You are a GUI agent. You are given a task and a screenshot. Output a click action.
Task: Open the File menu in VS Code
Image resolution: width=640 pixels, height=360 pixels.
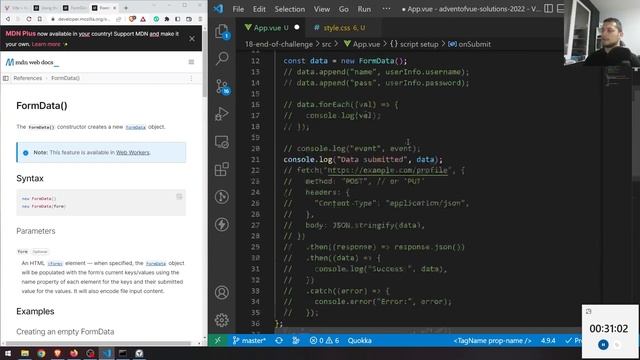pyautogui.click(x=238, y=9)
